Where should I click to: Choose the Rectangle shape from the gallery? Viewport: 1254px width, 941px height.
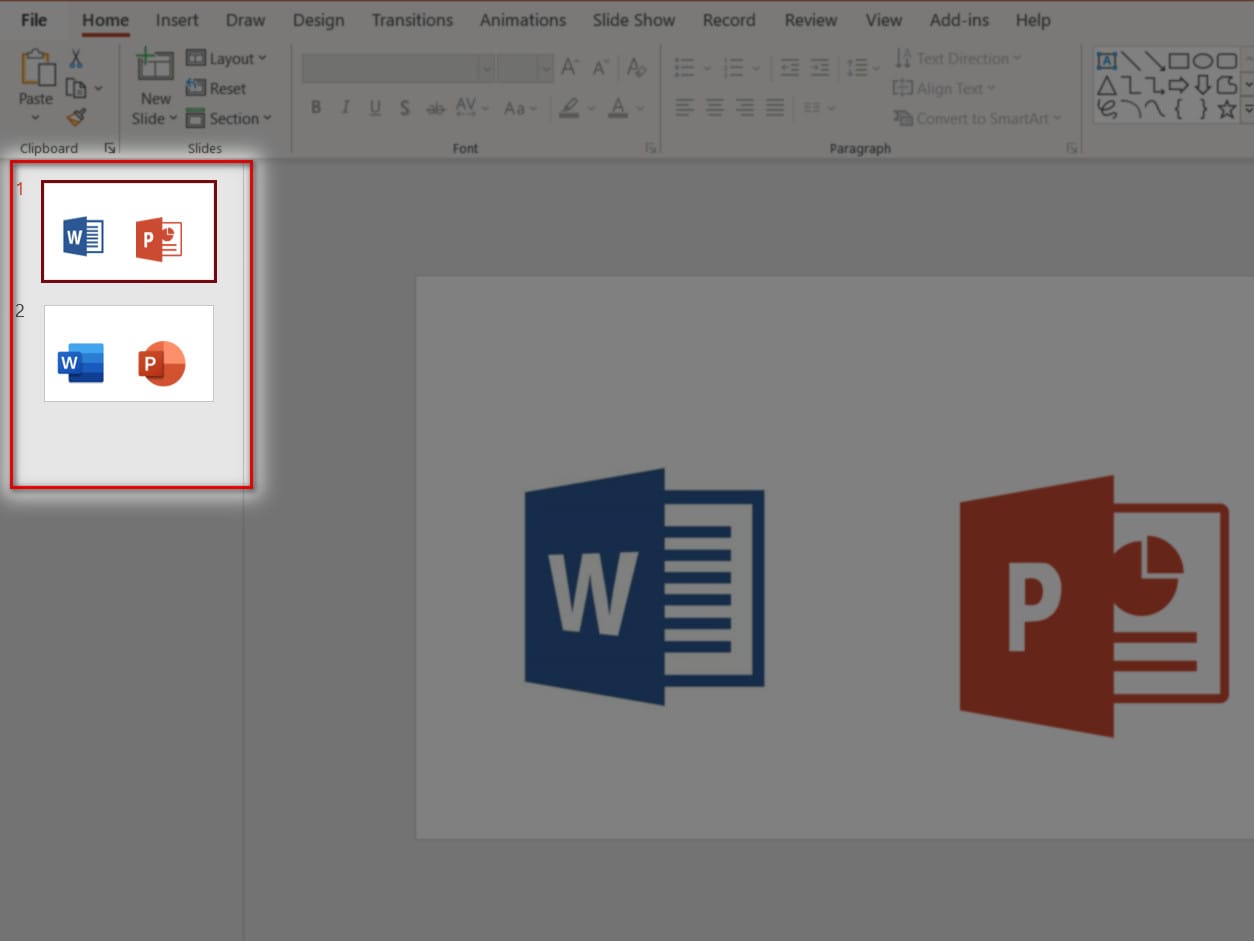(1179, 62)
